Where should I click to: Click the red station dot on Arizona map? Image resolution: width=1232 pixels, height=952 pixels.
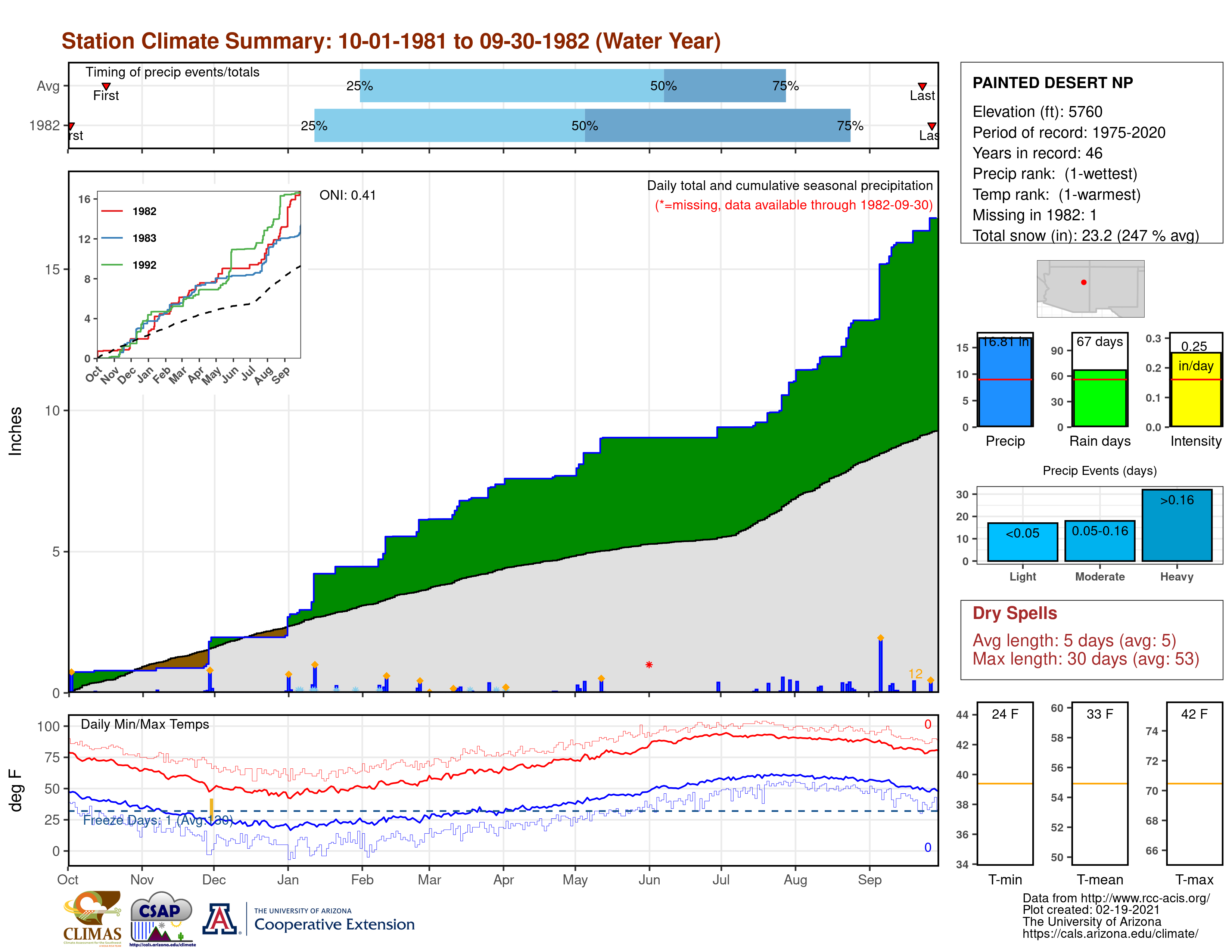click(1084, 282)
